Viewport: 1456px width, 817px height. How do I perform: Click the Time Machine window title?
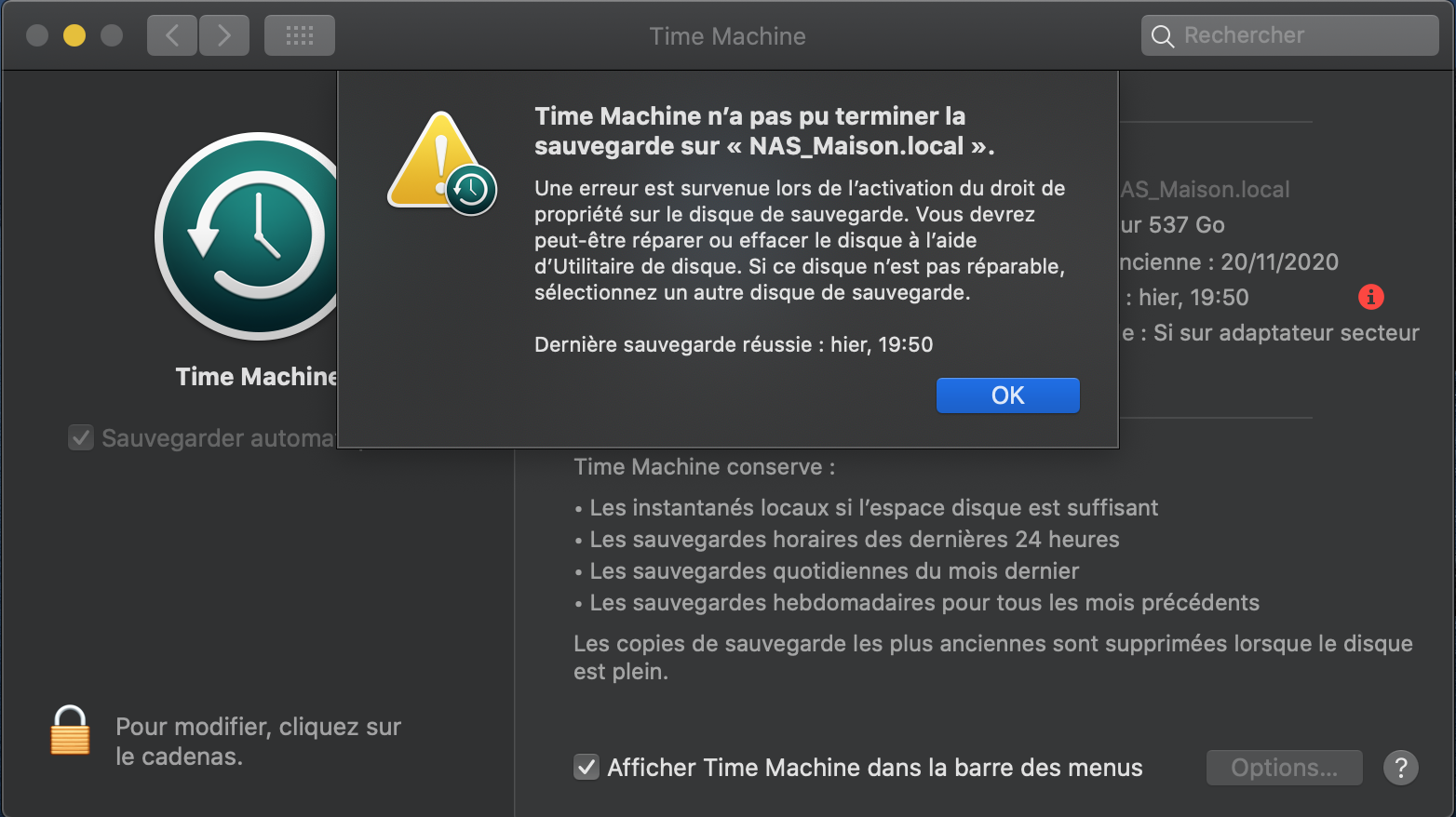point(727,36)
